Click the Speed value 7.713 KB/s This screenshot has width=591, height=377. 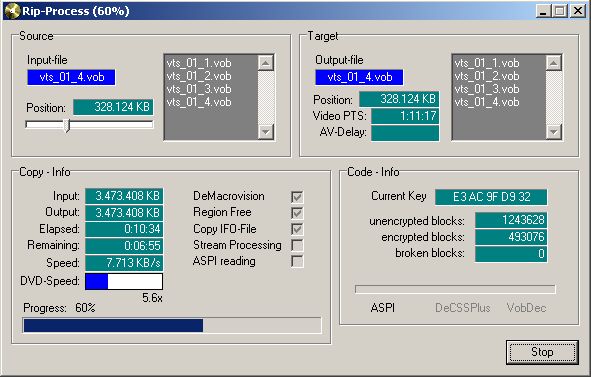coord(124,263)
